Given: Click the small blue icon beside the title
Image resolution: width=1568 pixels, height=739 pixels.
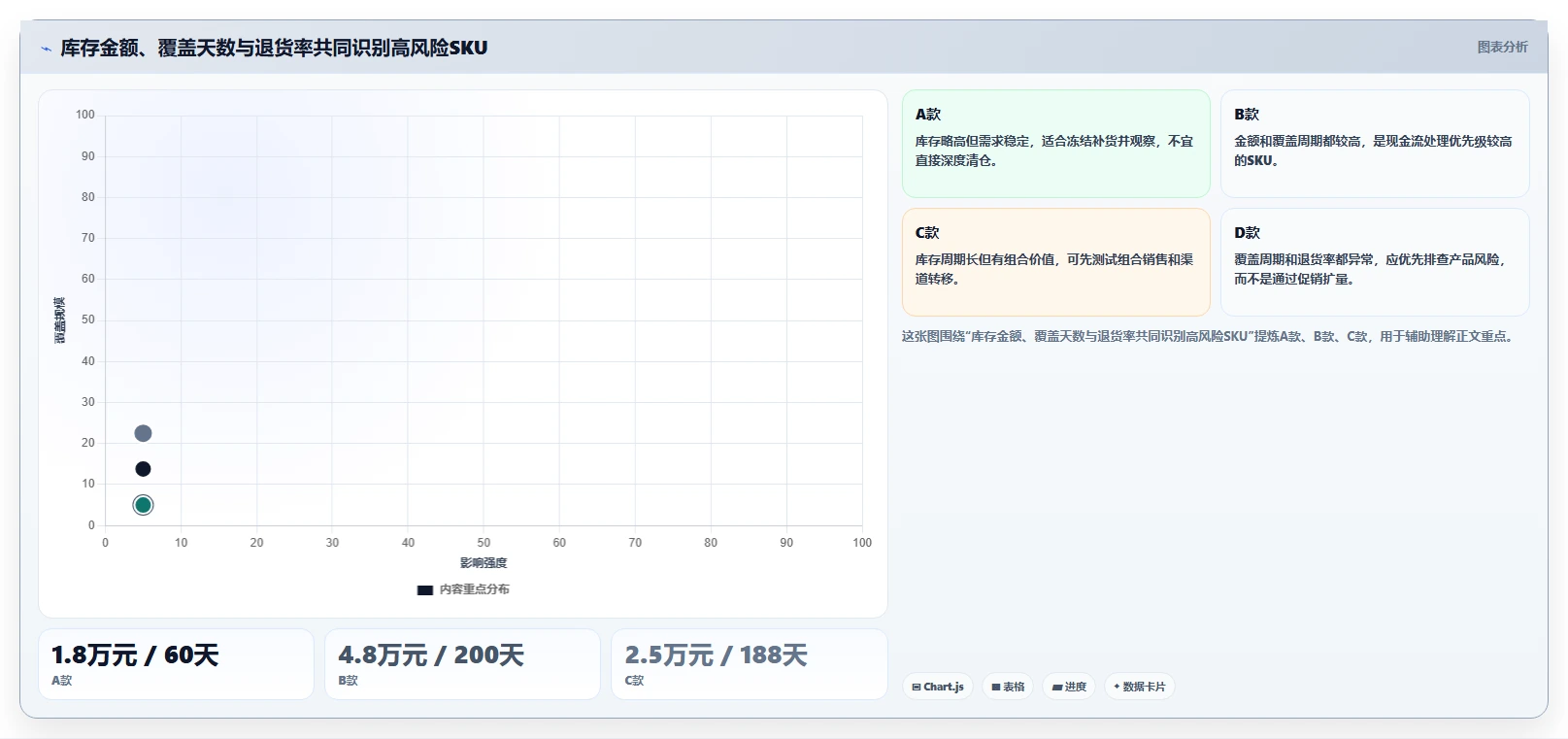Looking at the screenshot, I should [x=46, y=49].
